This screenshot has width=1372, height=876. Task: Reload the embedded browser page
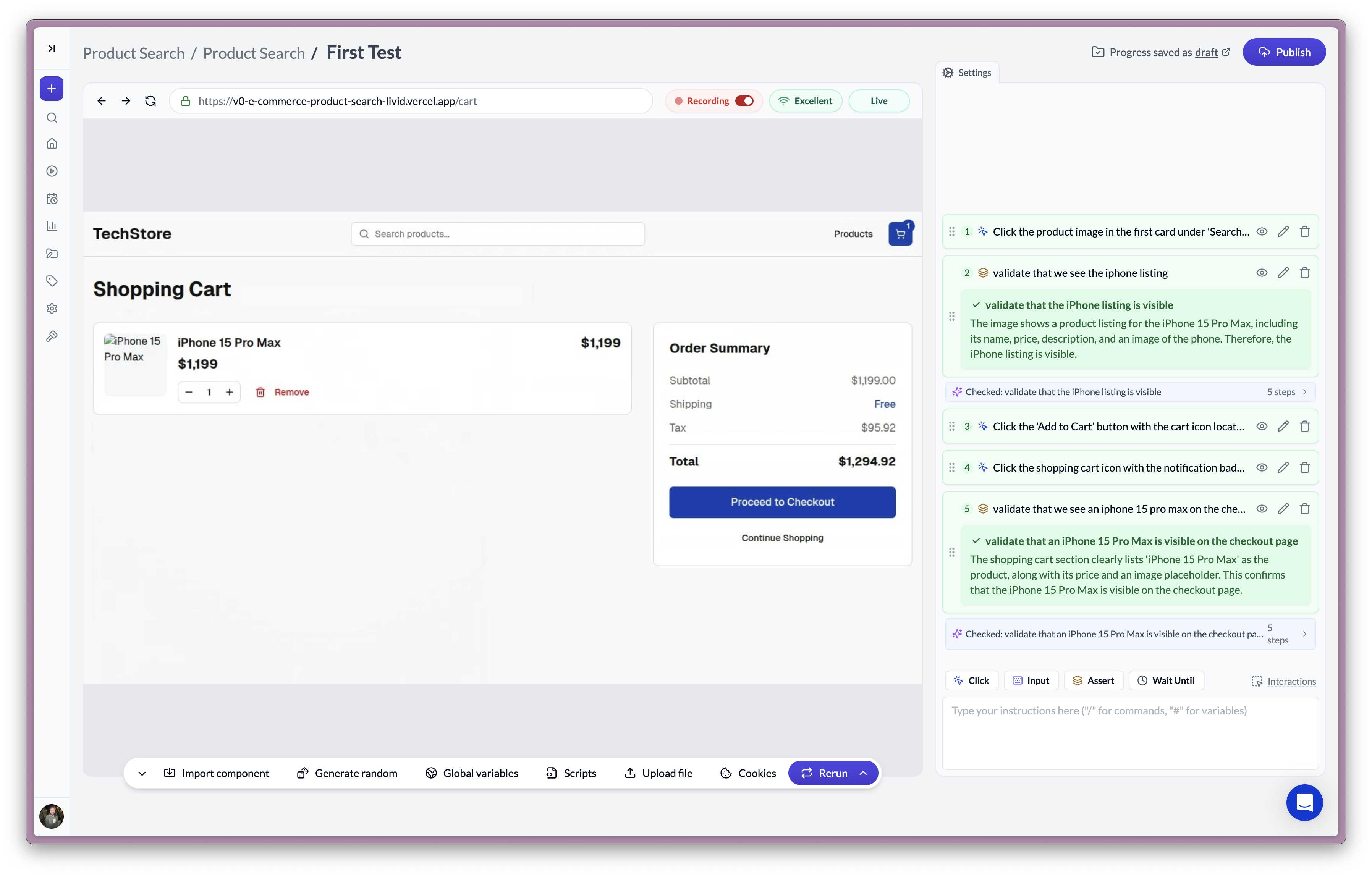click(x=150, y=101)
